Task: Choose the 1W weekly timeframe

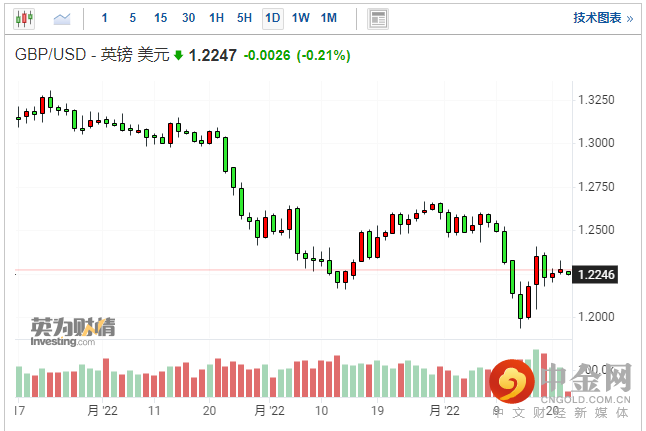Action: [x=300, y=18]
